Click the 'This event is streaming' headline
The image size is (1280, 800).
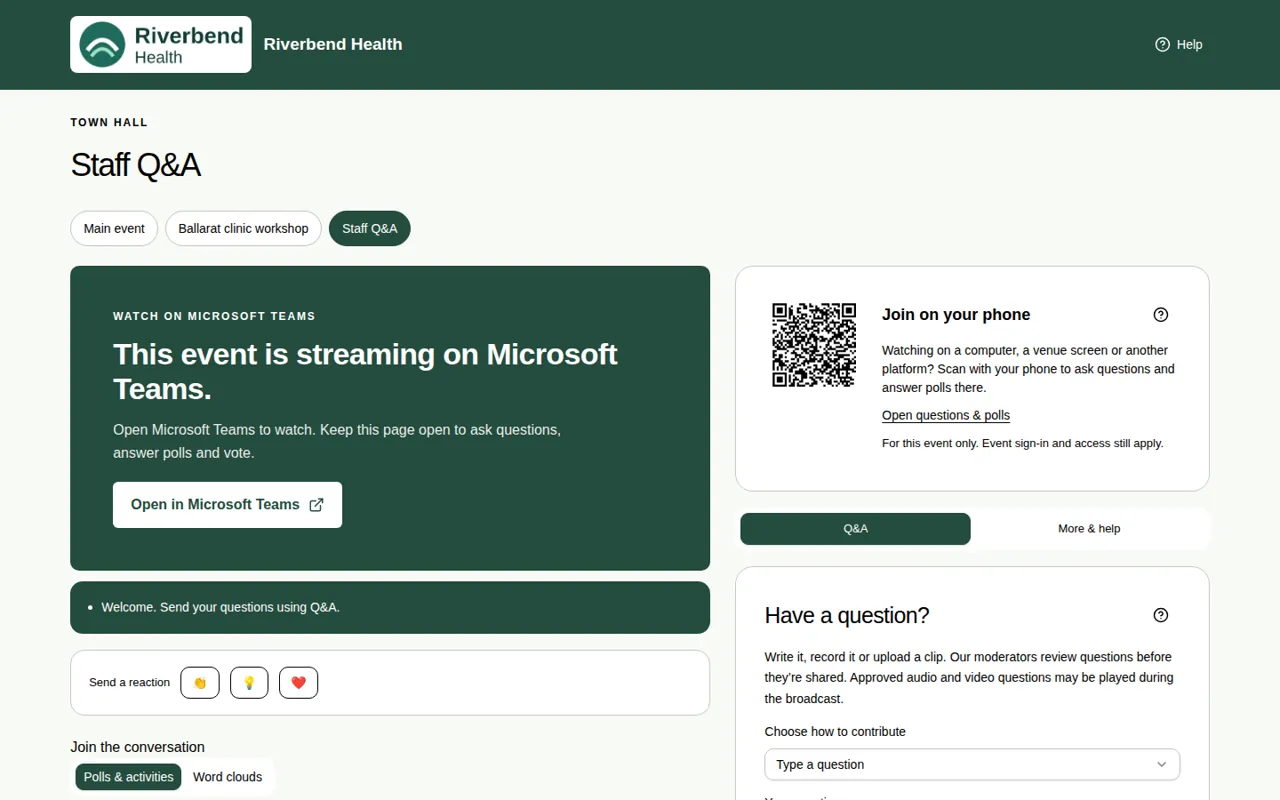[365, 371]
